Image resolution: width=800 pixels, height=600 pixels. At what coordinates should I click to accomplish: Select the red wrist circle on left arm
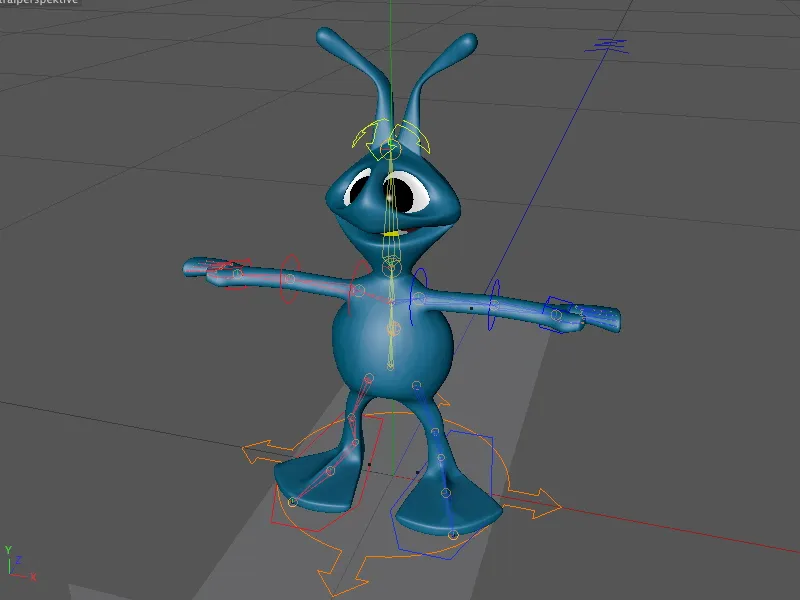(x=238, y=274)
